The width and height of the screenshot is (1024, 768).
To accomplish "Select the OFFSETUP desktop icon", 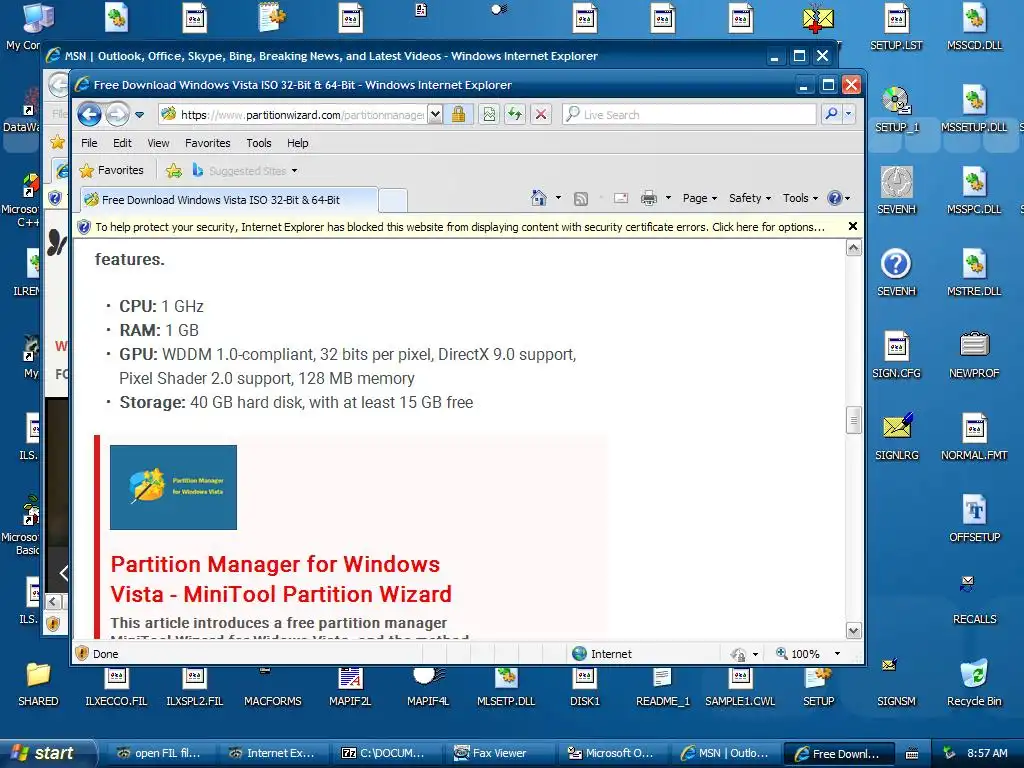I will [x=974, y=519].
